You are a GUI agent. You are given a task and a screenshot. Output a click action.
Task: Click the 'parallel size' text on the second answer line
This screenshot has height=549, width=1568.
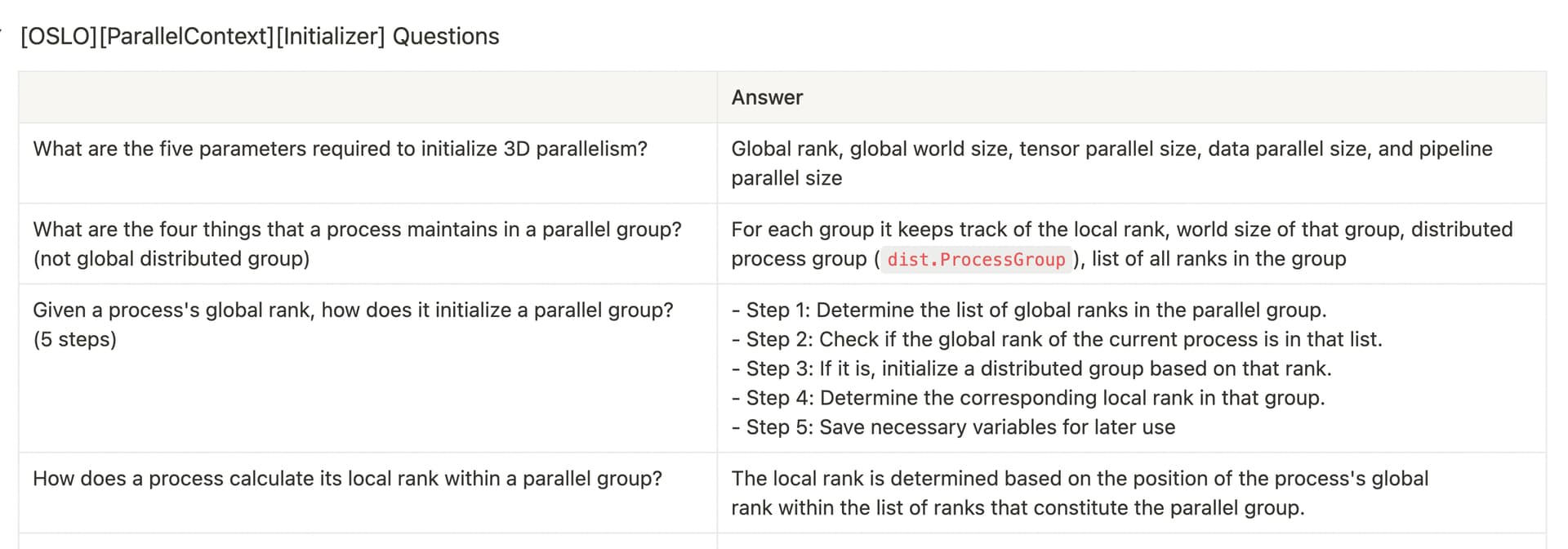(786, 178)
